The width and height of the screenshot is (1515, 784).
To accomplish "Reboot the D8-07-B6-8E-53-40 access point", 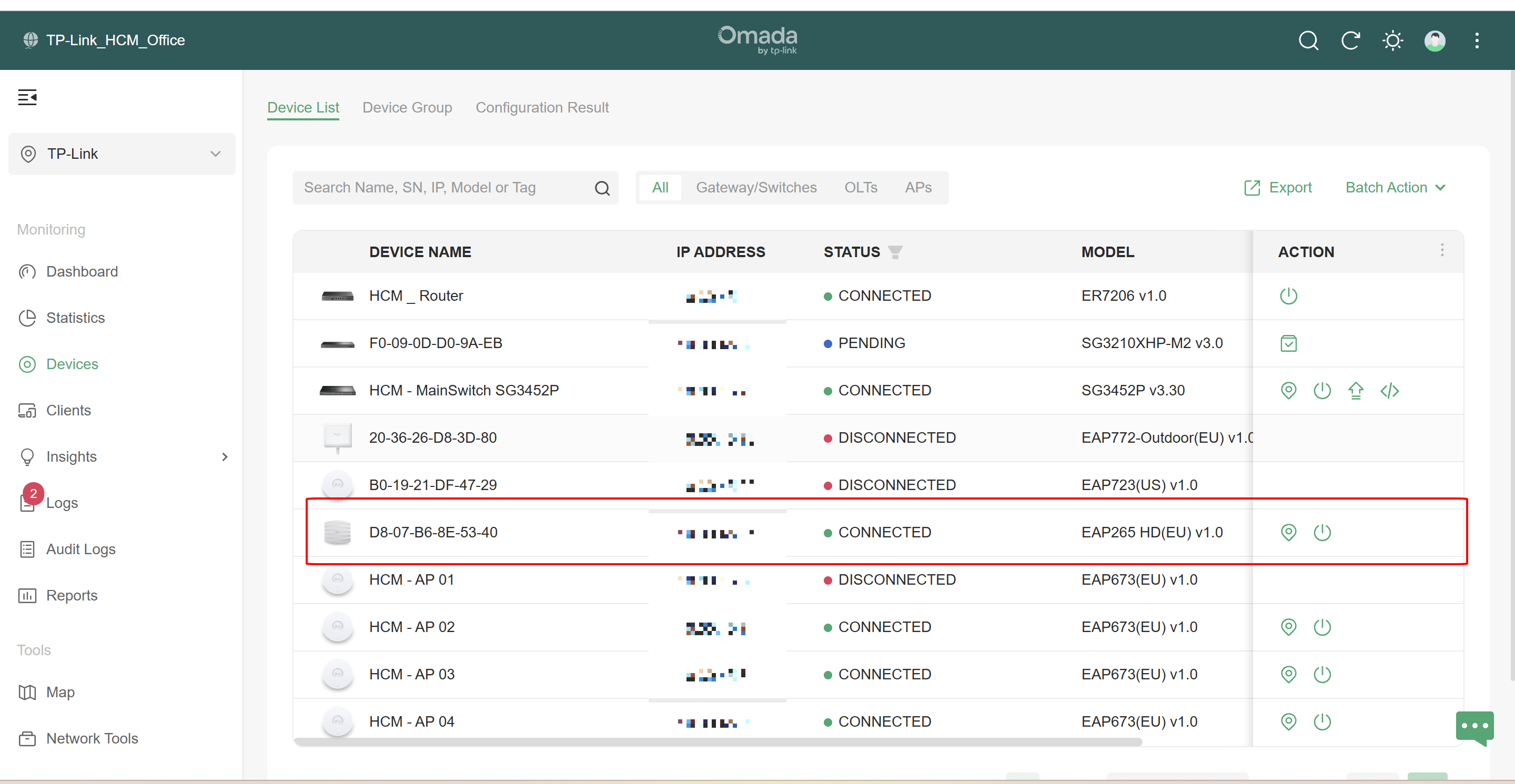I will pos(1321,533).
